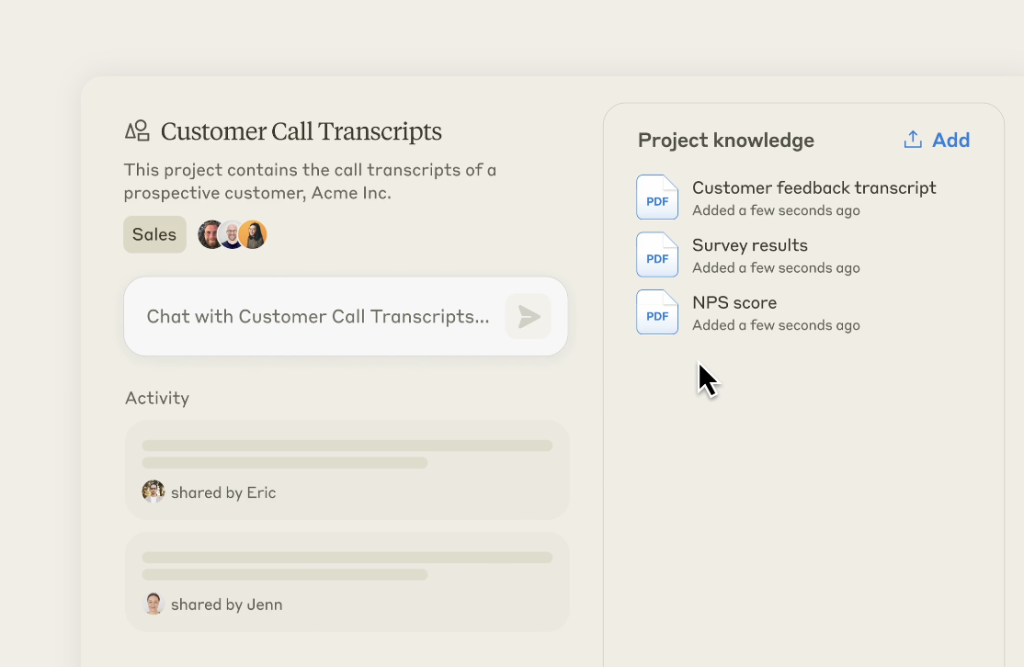Click the Customer Call Transcripts project title
The height and width of the screenshot is (667, 1024).
click(x=301, y=132)
